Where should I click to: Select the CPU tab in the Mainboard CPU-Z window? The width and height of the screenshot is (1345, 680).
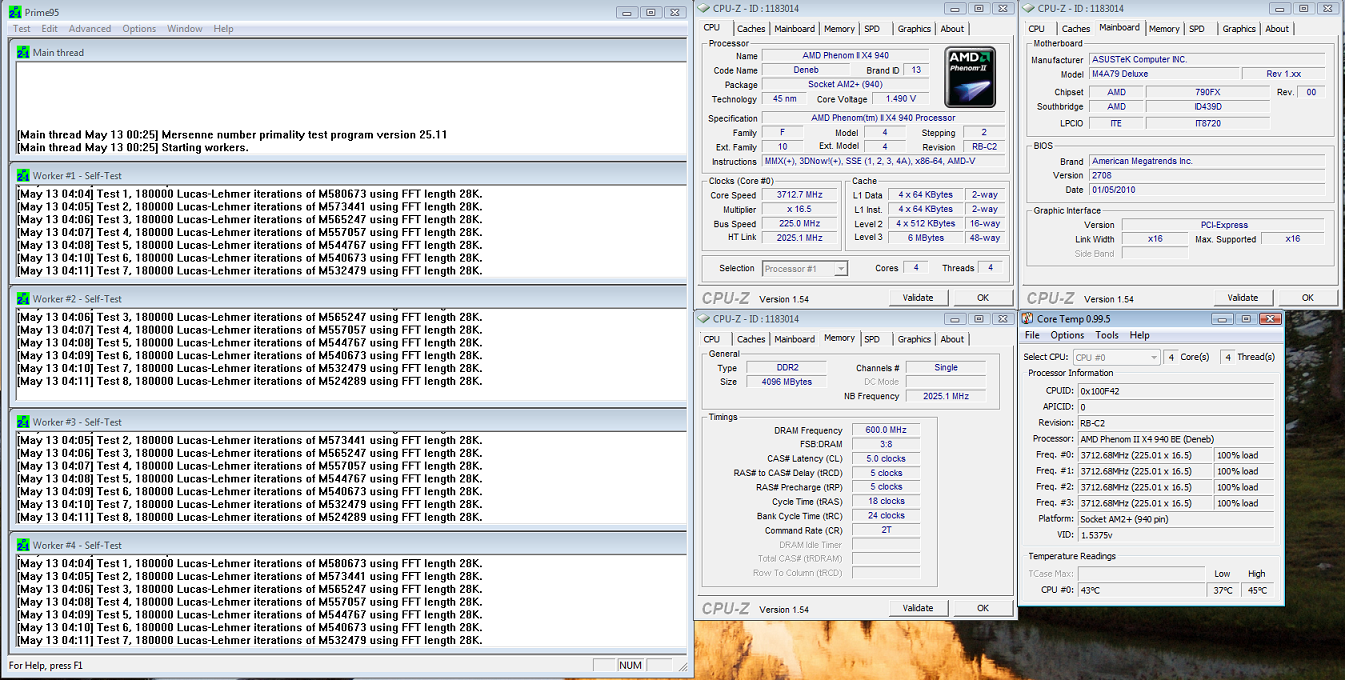tap(1036, 29)
